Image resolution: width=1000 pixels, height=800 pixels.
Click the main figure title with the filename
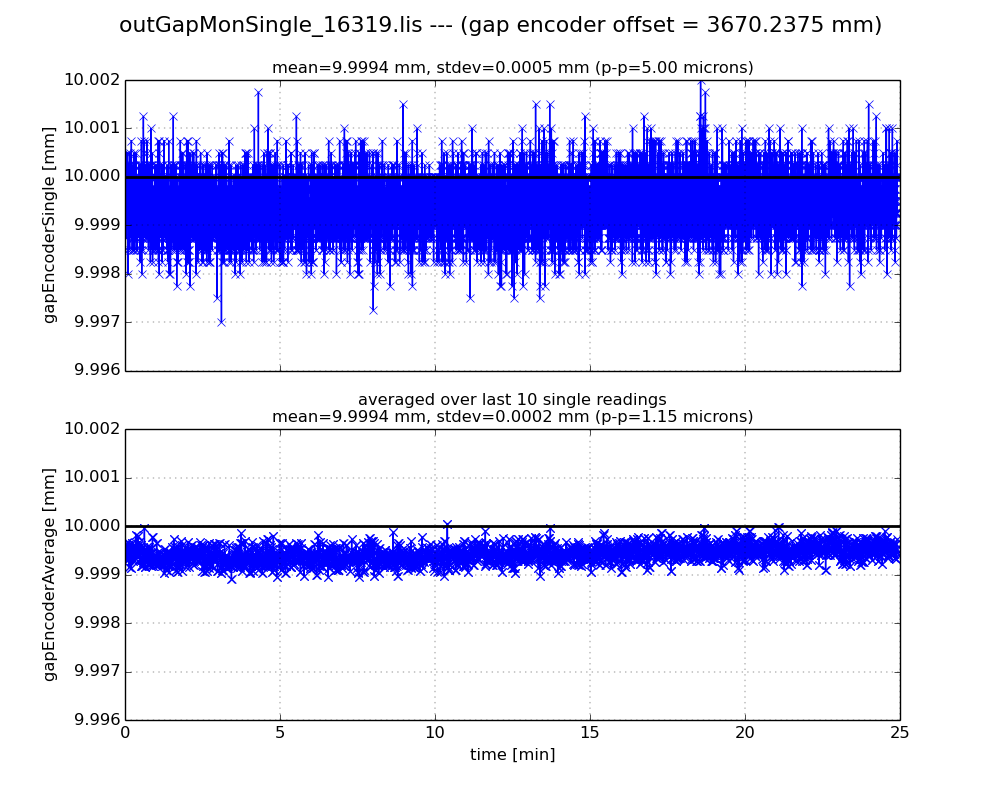(500, 25)
